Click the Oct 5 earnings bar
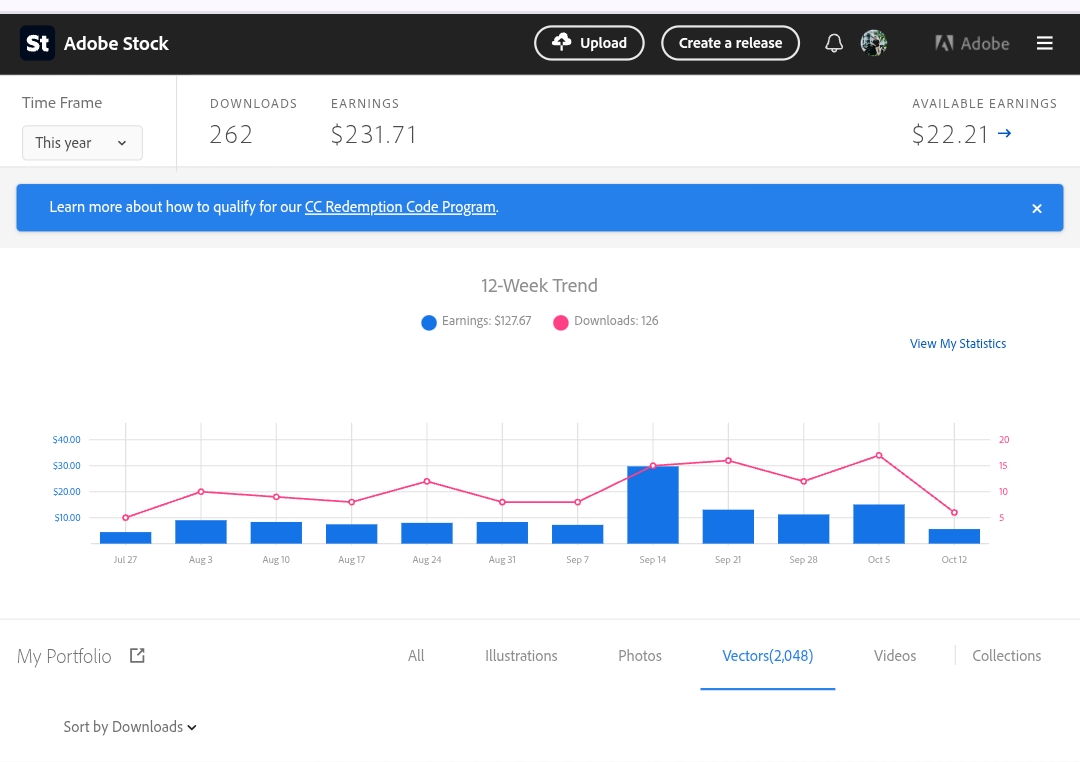The width and height of the screenshot is (1080, 762). pos(879,524)
